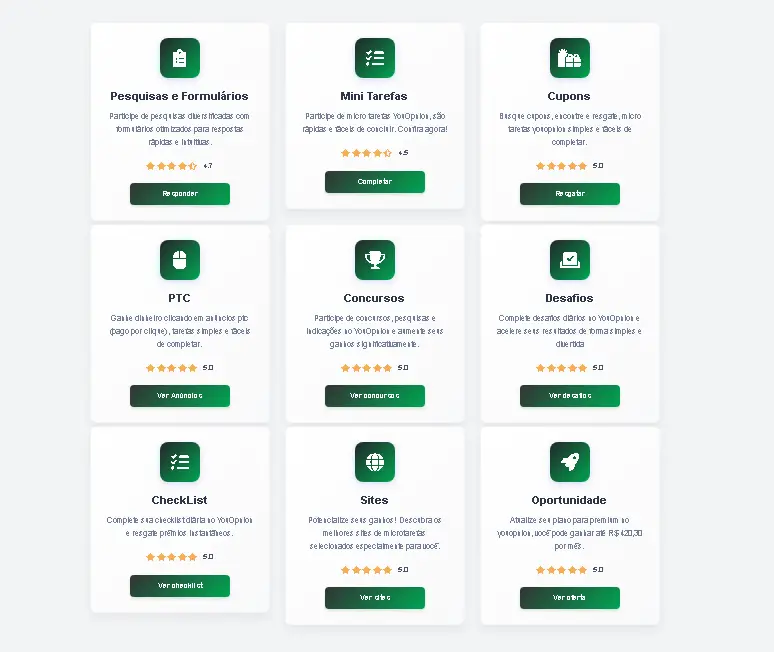
Task: Click the rocket icon above Oportunidade
Action: click(x=570, y=461)
